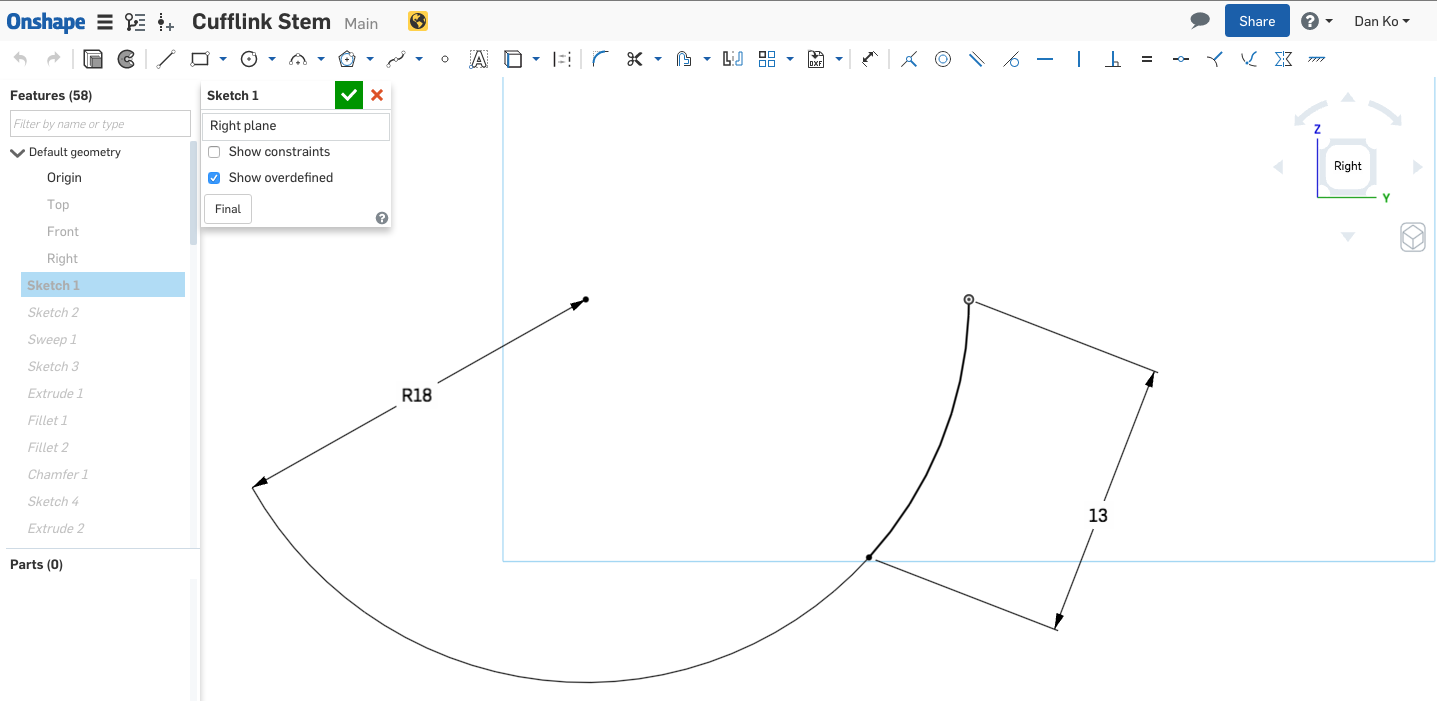Viewport: 1437px width, 701px height.
Task: Open the comments speech bubble
Action: (x=1200, y=21)
